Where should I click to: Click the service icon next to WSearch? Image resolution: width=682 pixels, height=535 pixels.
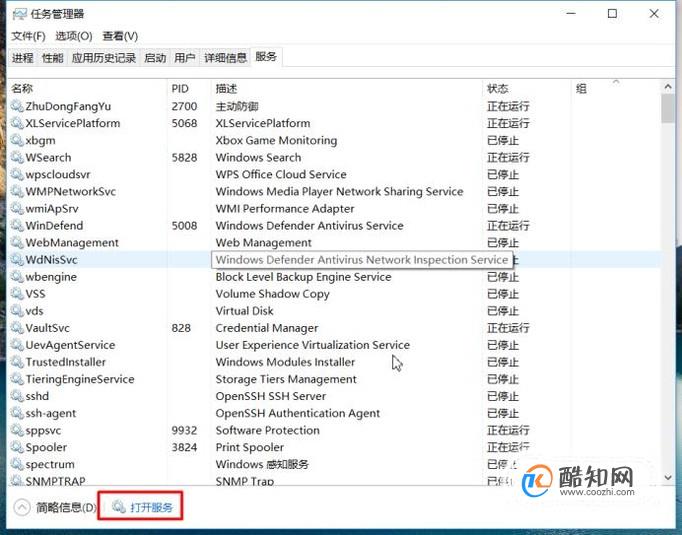[17, 157]
